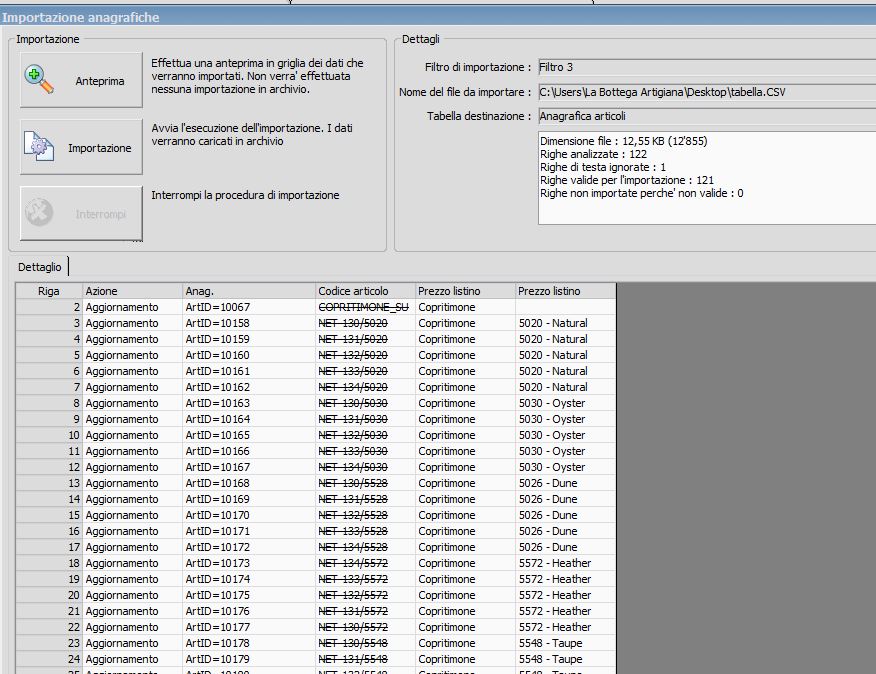The height and width of the screenshot is (674, 876).
Task: Select cell ArtID=10170
Action: pos(249,515)
